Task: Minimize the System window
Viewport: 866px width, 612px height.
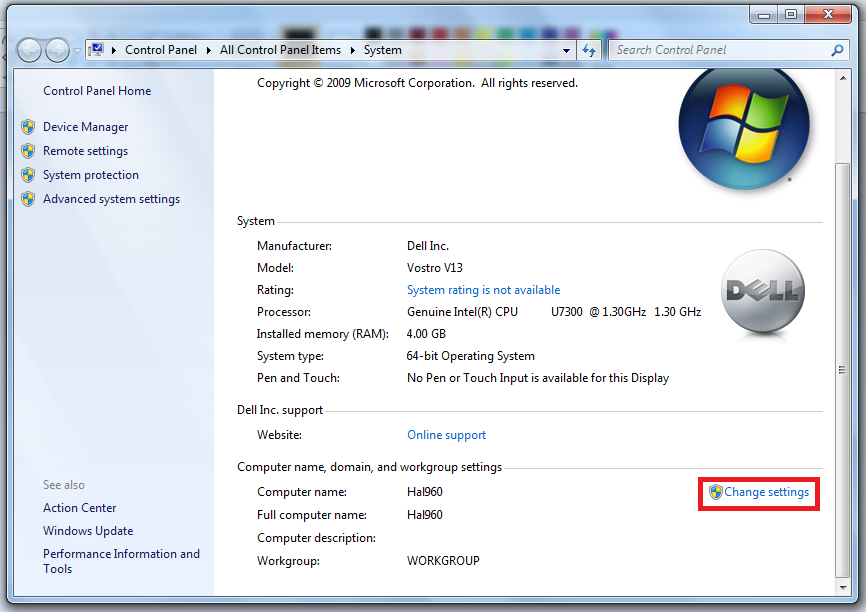Action: (x=764, y=14)
